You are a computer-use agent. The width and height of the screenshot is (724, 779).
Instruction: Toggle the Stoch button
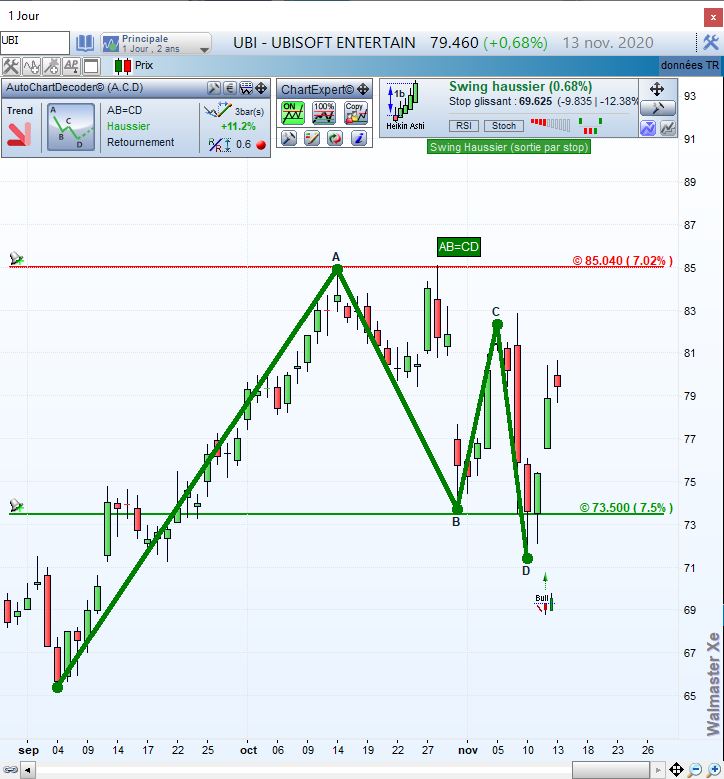click(504, 126)
